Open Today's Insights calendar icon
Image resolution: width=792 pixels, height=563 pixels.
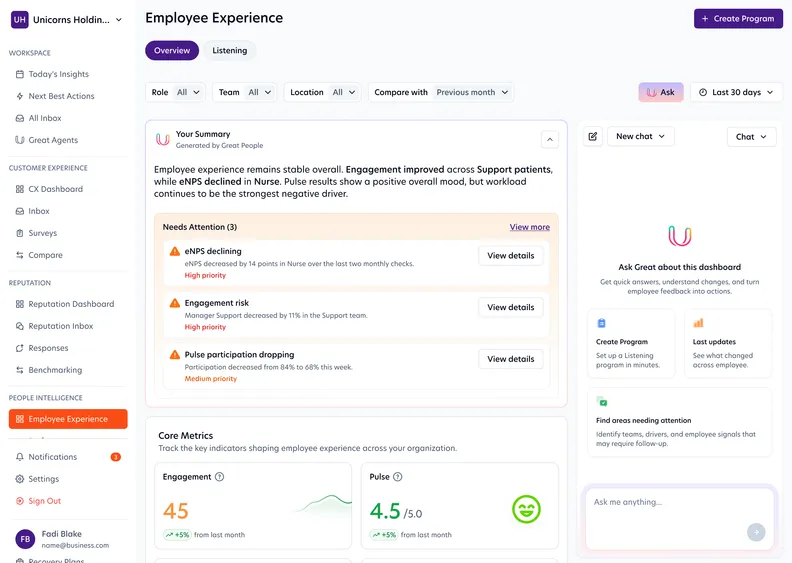click(x=20, y=74)
